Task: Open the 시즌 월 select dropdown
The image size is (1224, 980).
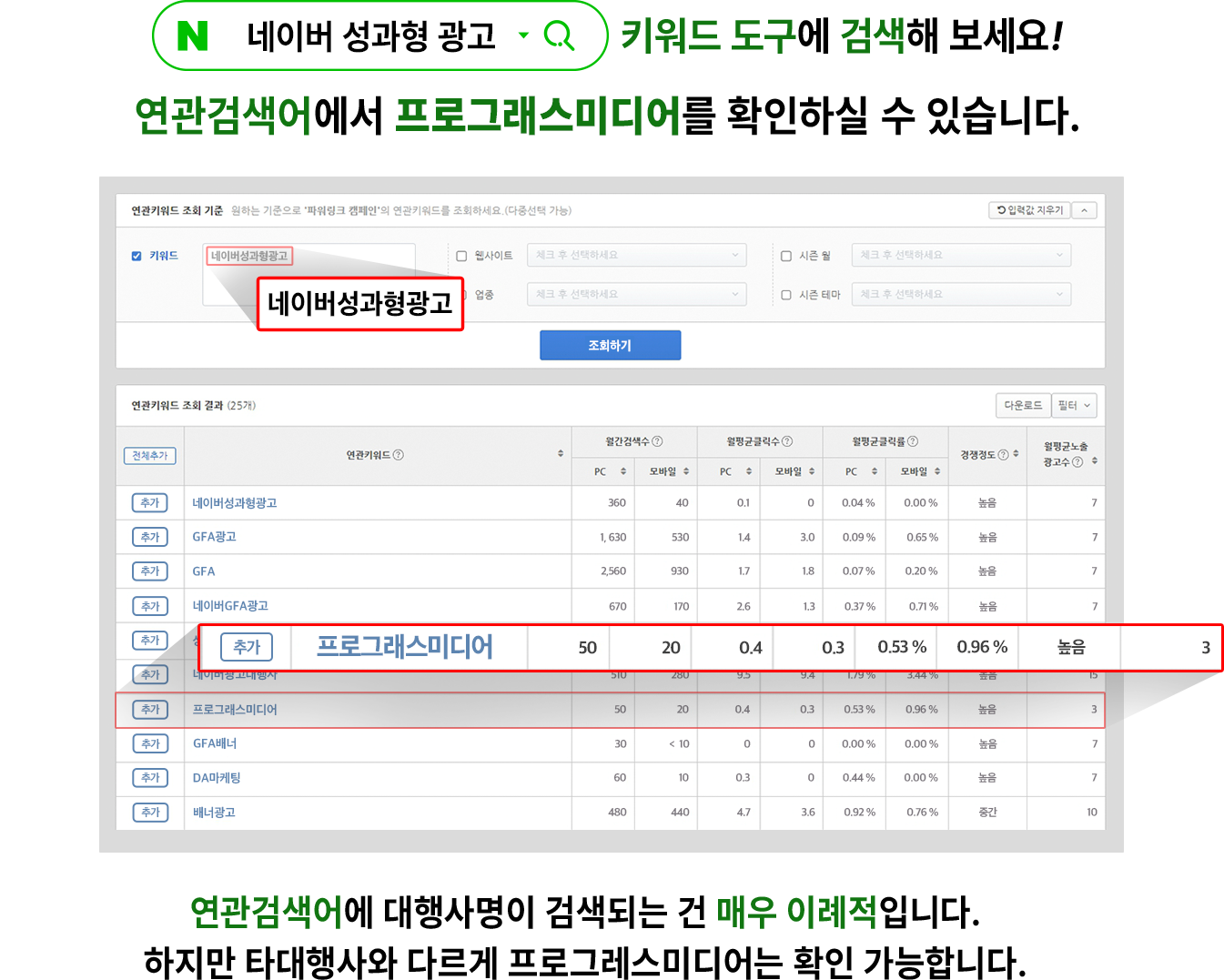Action: coord(961,255)
